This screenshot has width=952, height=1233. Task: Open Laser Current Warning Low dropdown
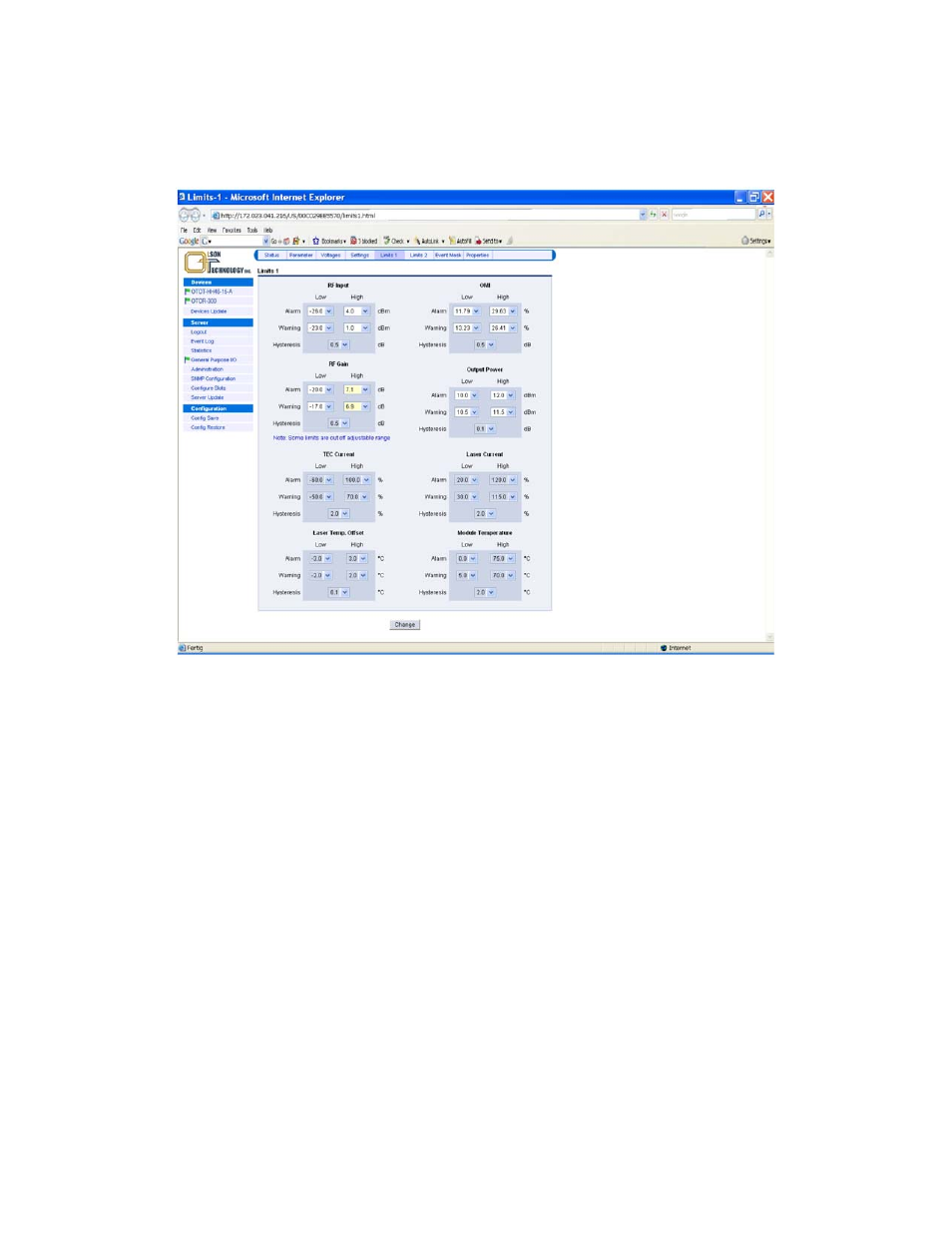[467, 497]
